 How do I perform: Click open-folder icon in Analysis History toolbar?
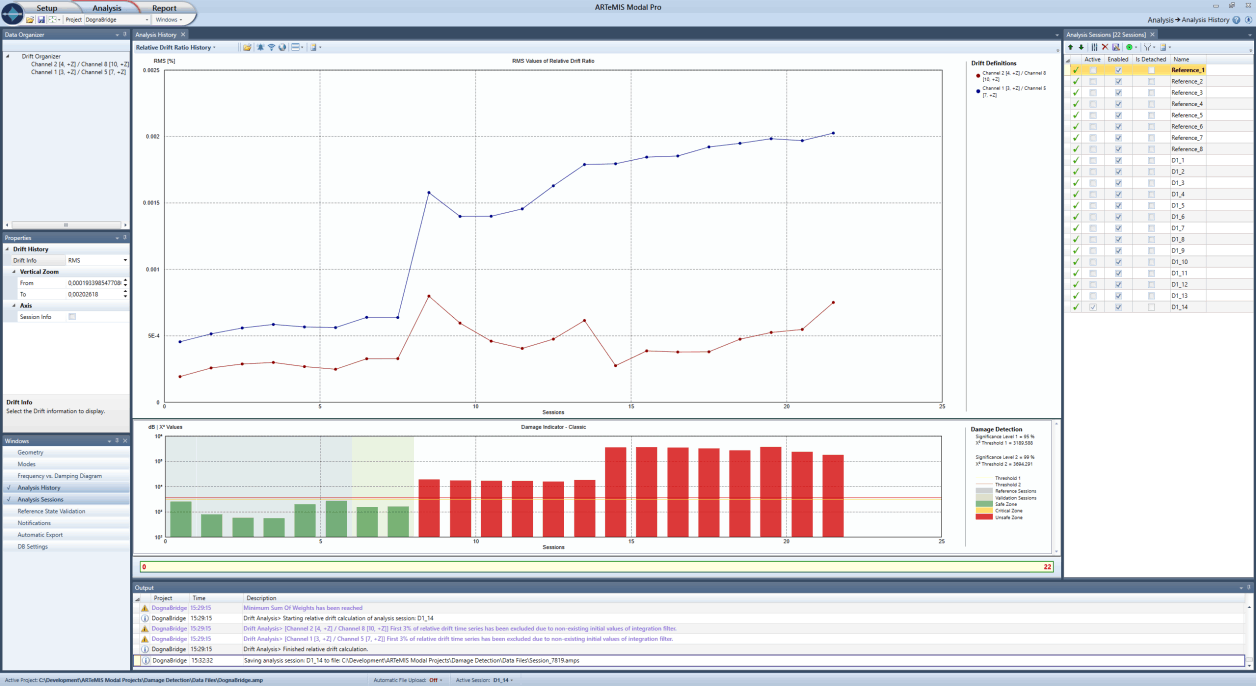(246, 47)
